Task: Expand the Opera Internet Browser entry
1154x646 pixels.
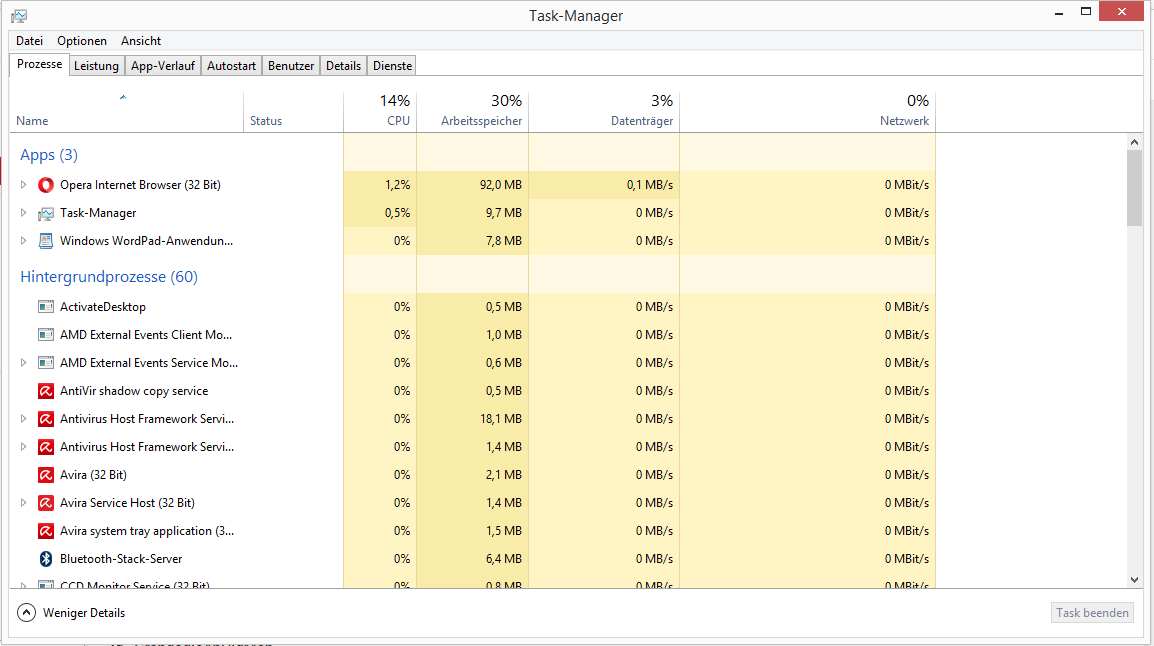Action: pyautogui.click(x=23, y=185)
